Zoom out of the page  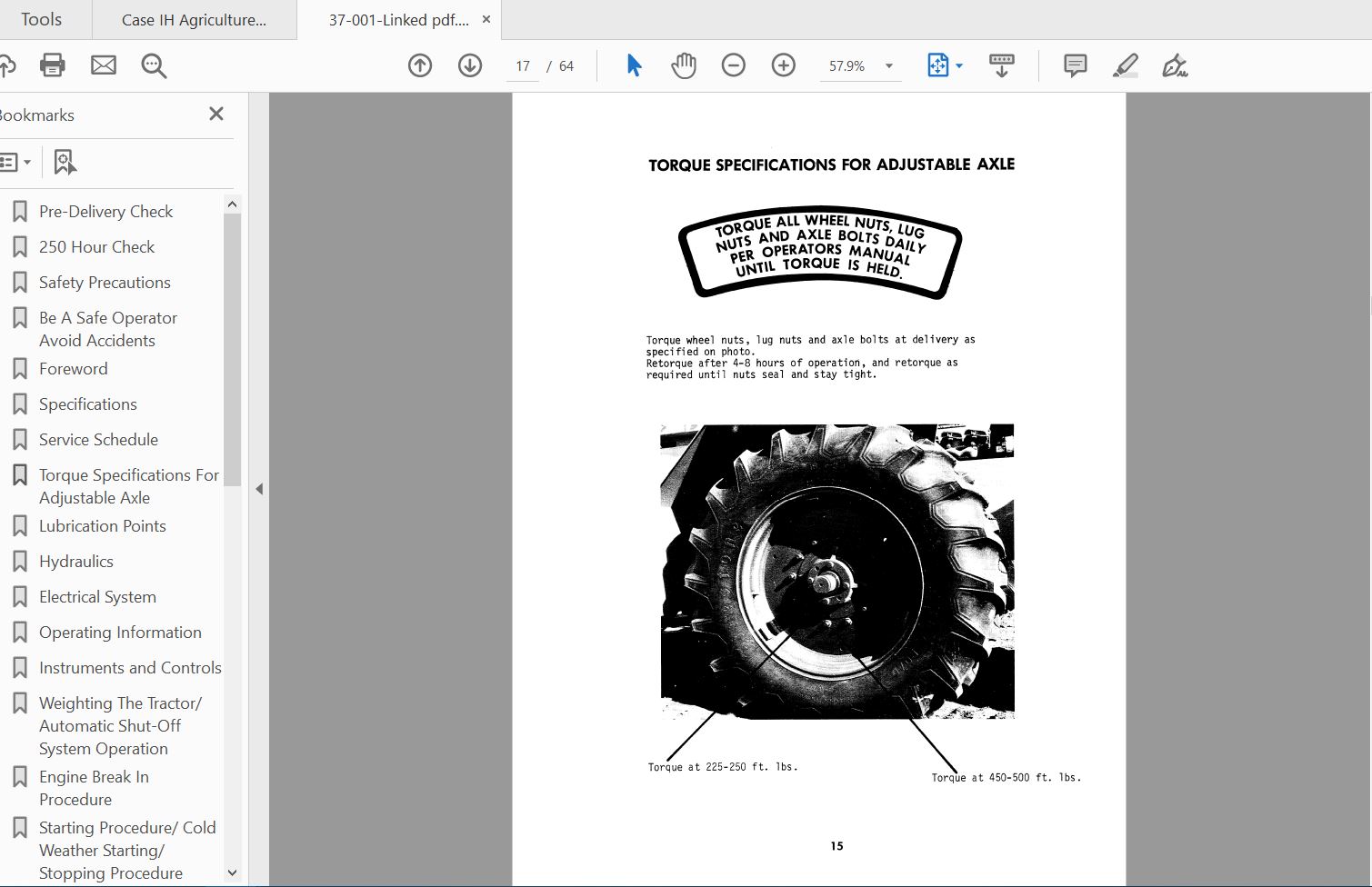[733, 65]
